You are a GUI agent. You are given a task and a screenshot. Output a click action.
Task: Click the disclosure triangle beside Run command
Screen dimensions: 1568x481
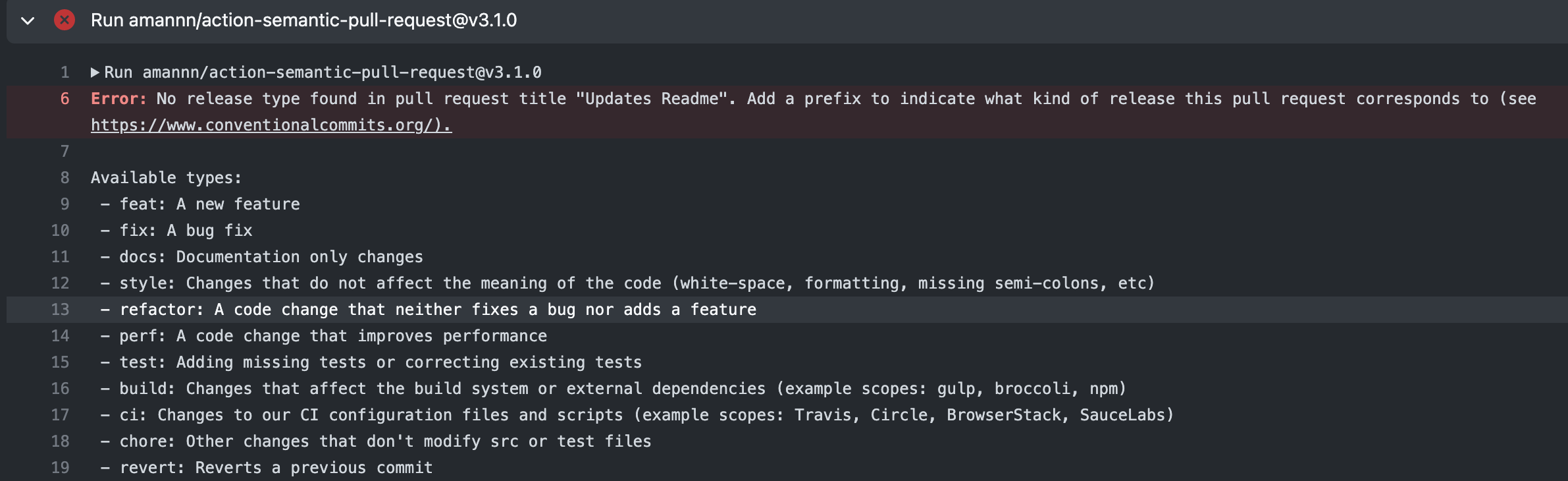coord(96,72)
